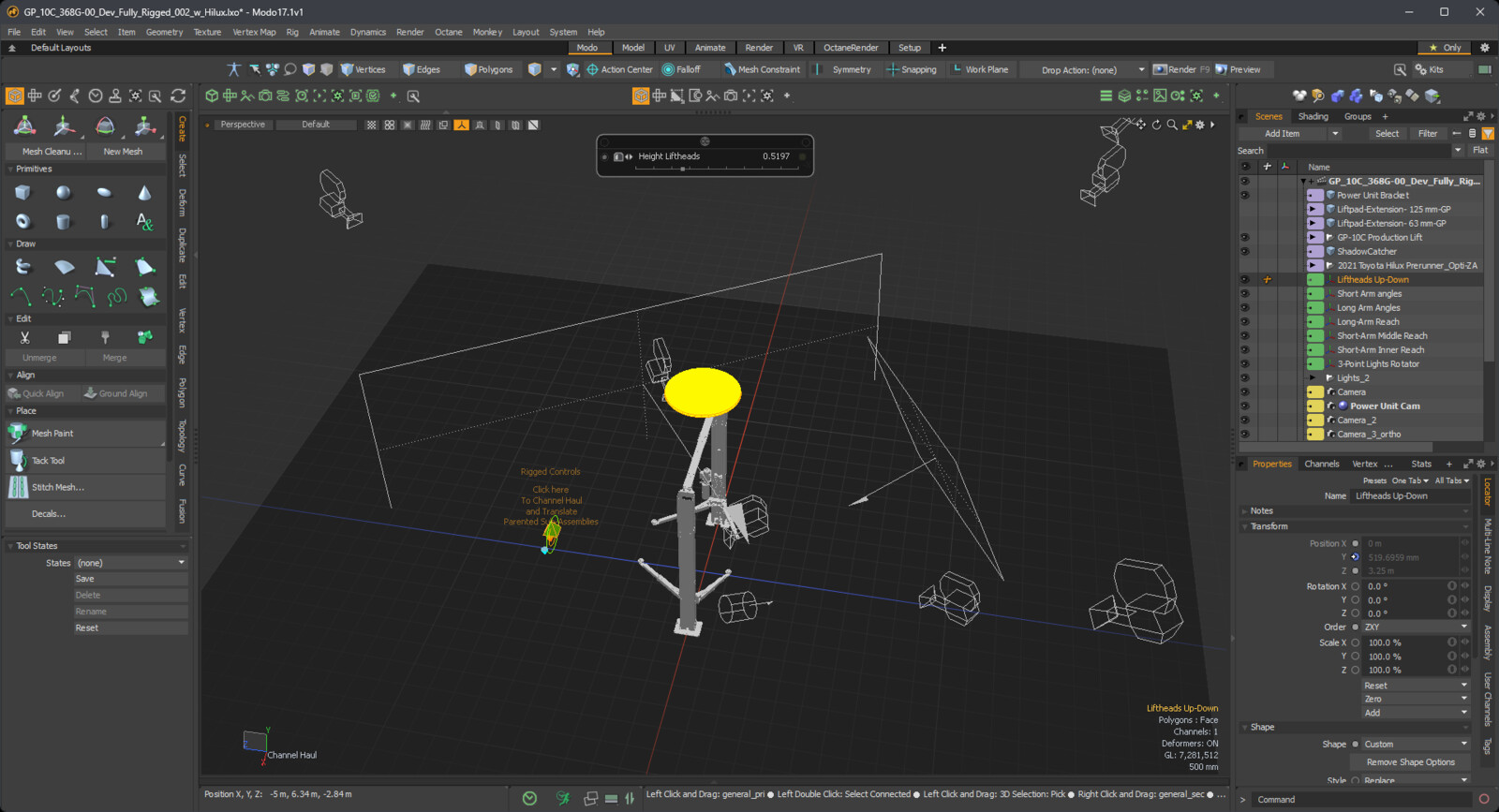Expand the GP-10C Production Lift group
The height and width of the screenshot is (812, 1499).
(x=1313, y=237)
